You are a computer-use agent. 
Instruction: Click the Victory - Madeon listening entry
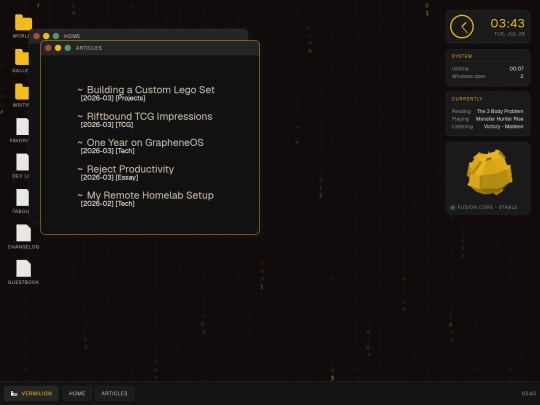pos(503,126)
